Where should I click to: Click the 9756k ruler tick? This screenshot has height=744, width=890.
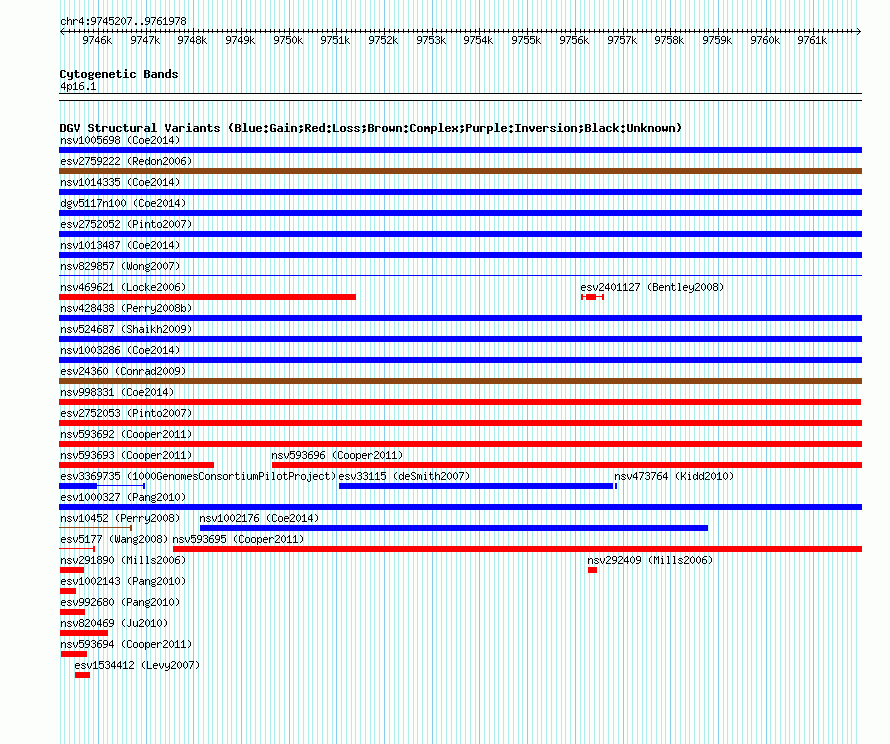pos(574,40)
